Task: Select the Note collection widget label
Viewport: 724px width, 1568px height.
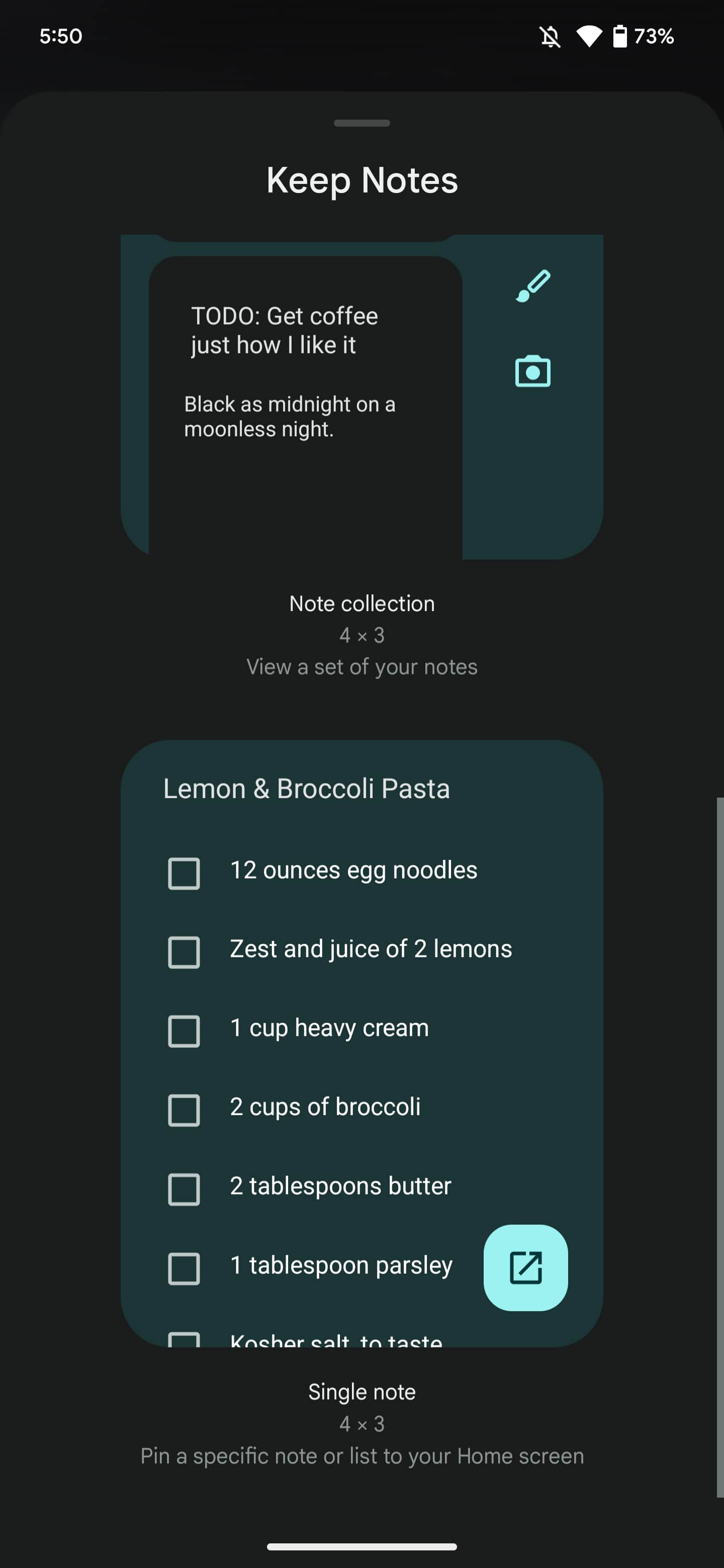Action: click(361, 604)
